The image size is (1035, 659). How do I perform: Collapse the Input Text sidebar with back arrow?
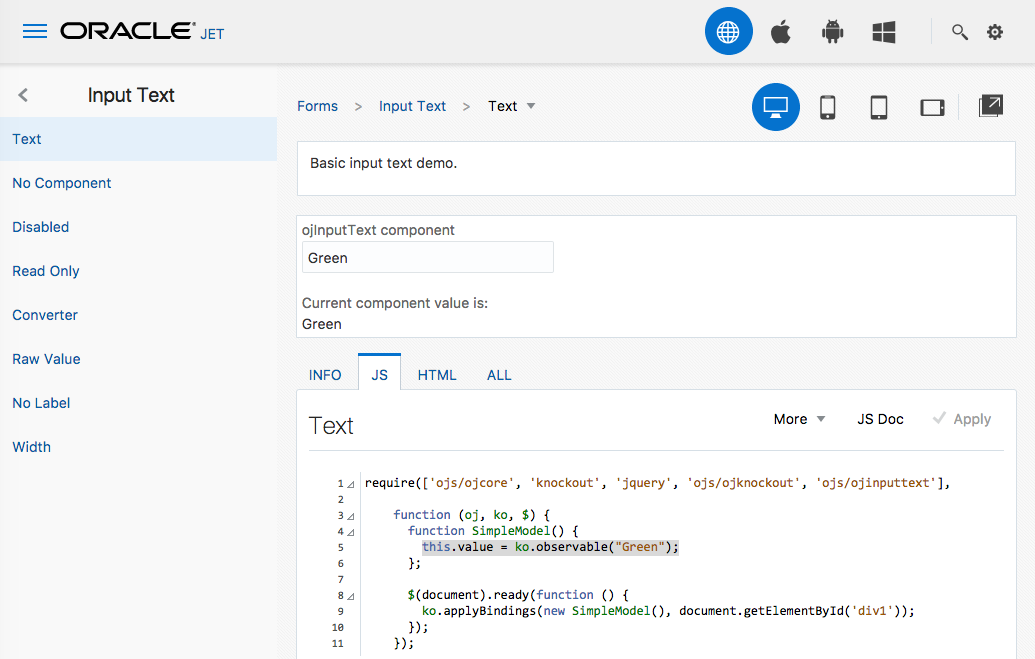tap(23, 95)
